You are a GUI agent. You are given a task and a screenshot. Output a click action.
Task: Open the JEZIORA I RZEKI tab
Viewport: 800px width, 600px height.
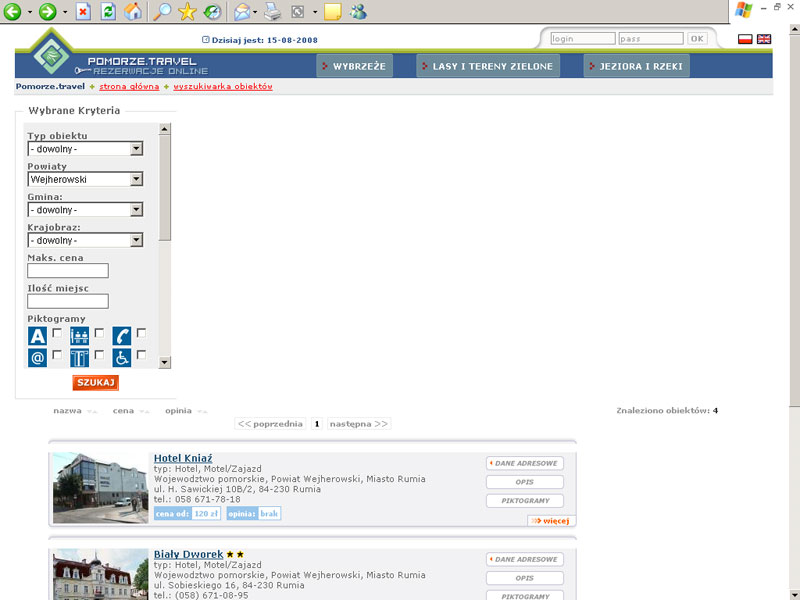[636, 66]
